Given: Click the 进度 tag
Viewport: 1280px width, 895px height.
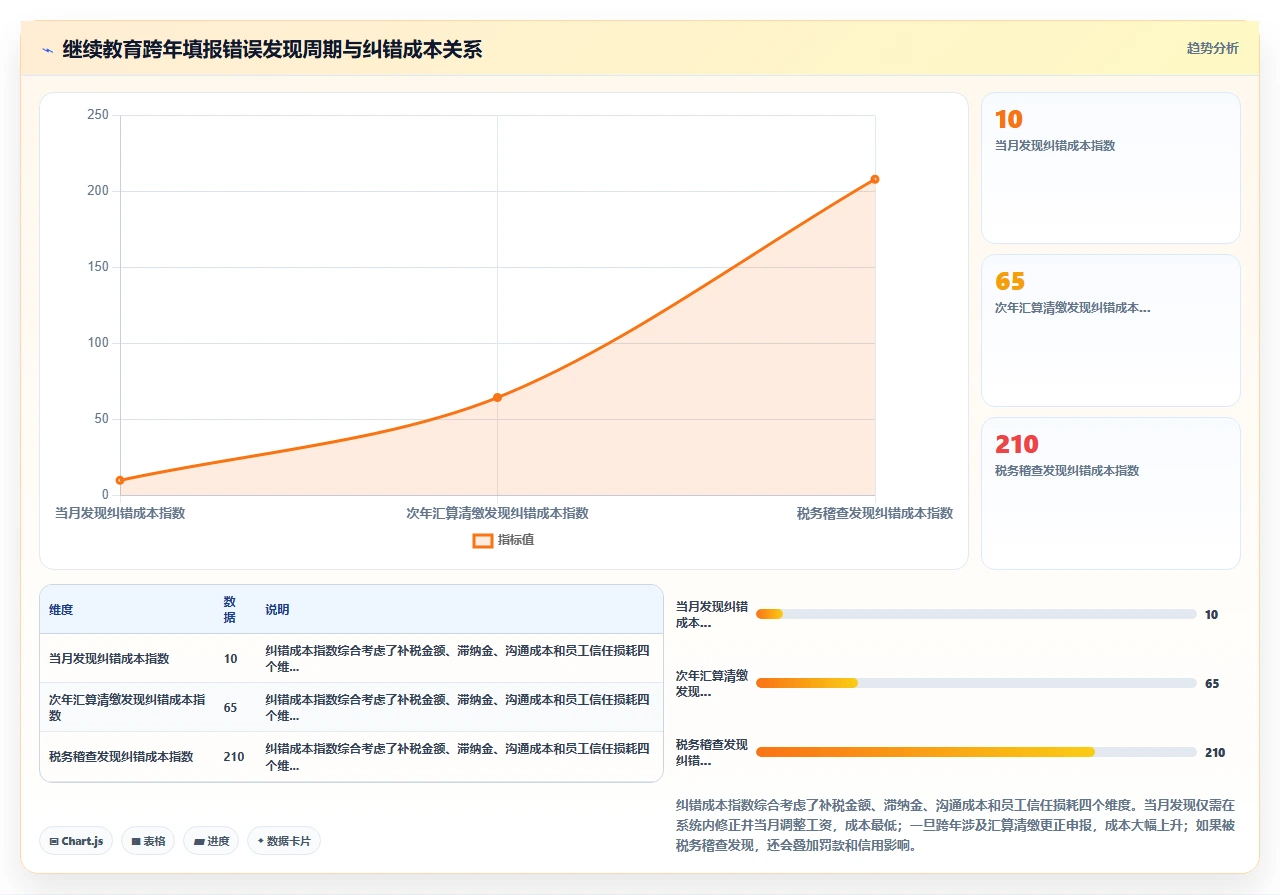Looking at the screenshot, I should [x=211, y=841].
